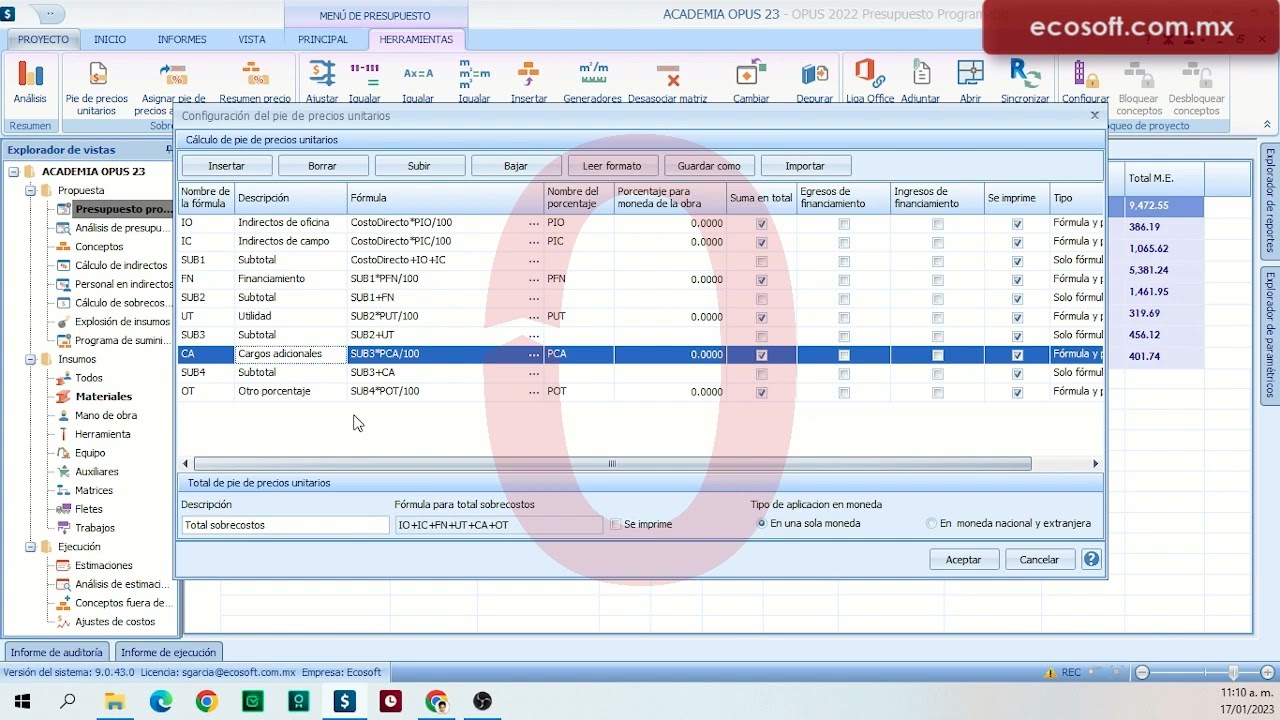Screen dimensions: 1280x720
Task: Adjust the zoom slider handle
Action: (x=1234, y=673)
